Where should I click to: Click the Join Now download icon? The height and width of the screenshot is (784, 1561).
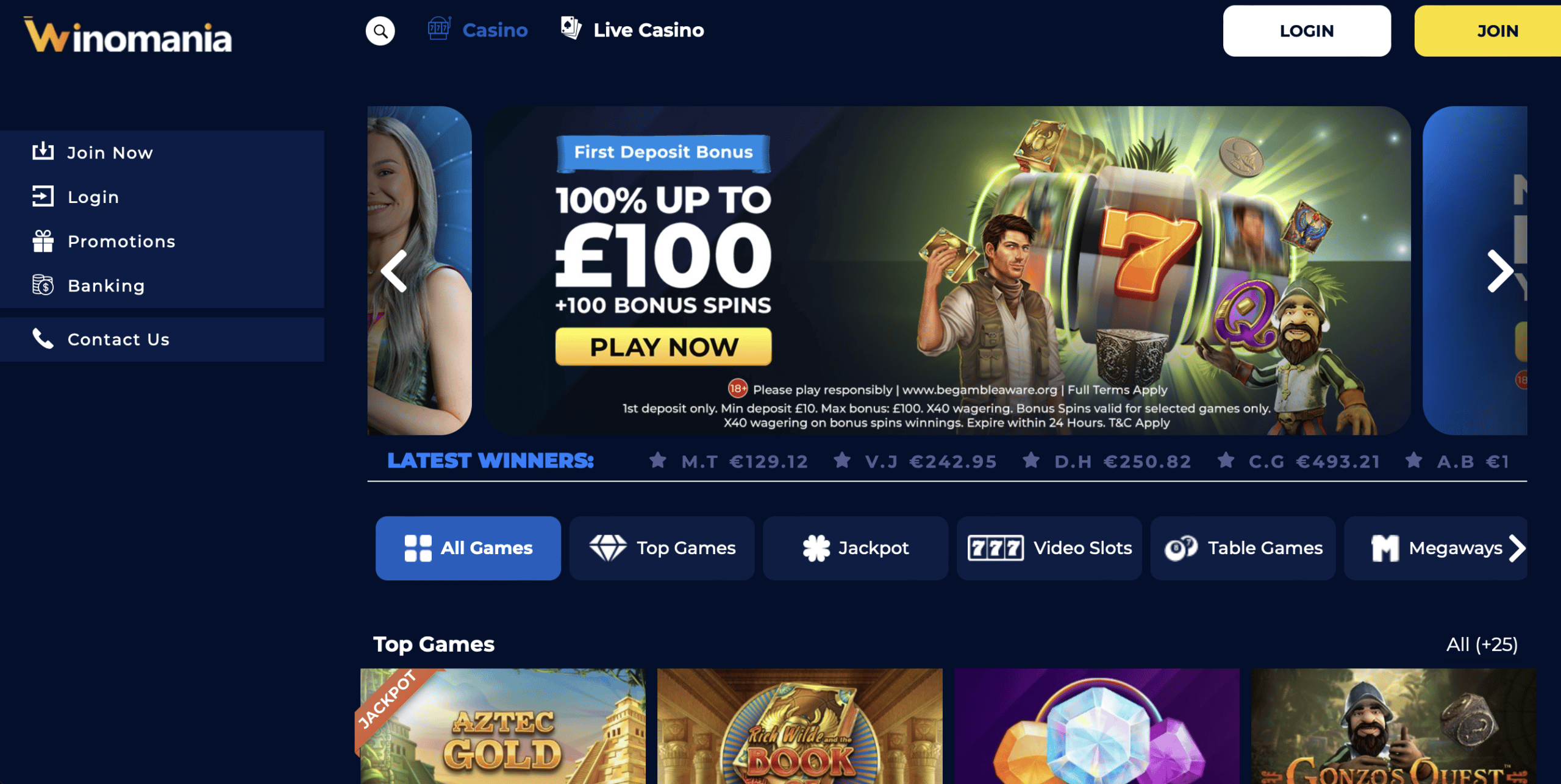pos(43,151)
